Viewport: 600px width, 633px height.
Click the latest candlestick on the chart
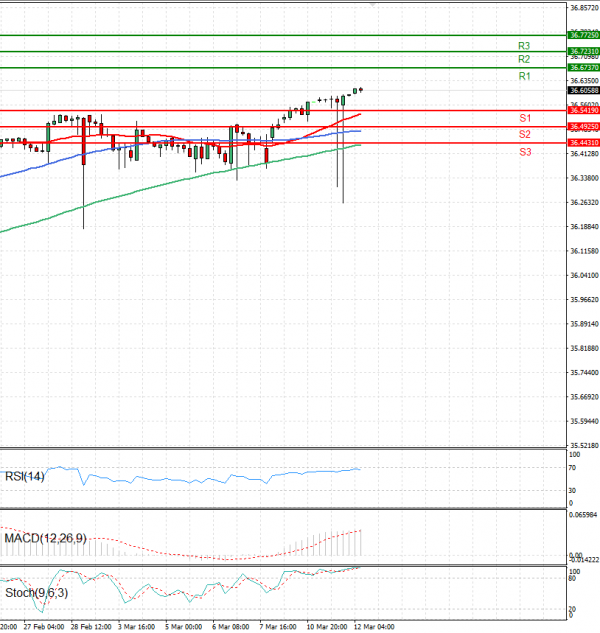click(361, 90)
